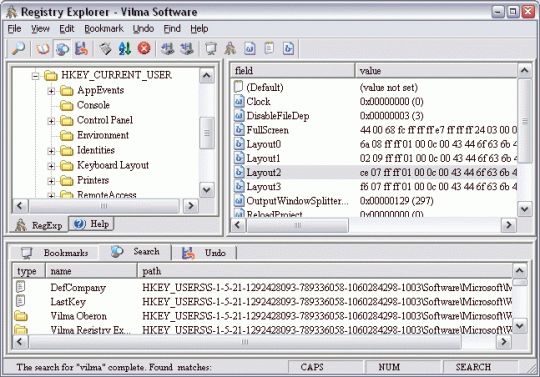
Task: Click the projector screen bookmarks toolbar icon
Action: [x=211, y=48]
